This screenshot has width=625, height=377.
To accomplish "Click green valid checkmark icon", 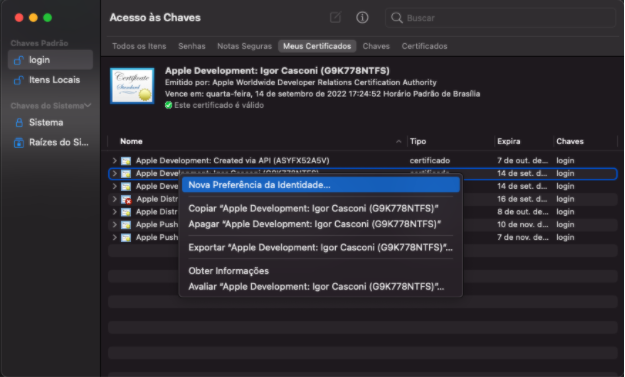I will pyautogui.click(x=168, y=105).
